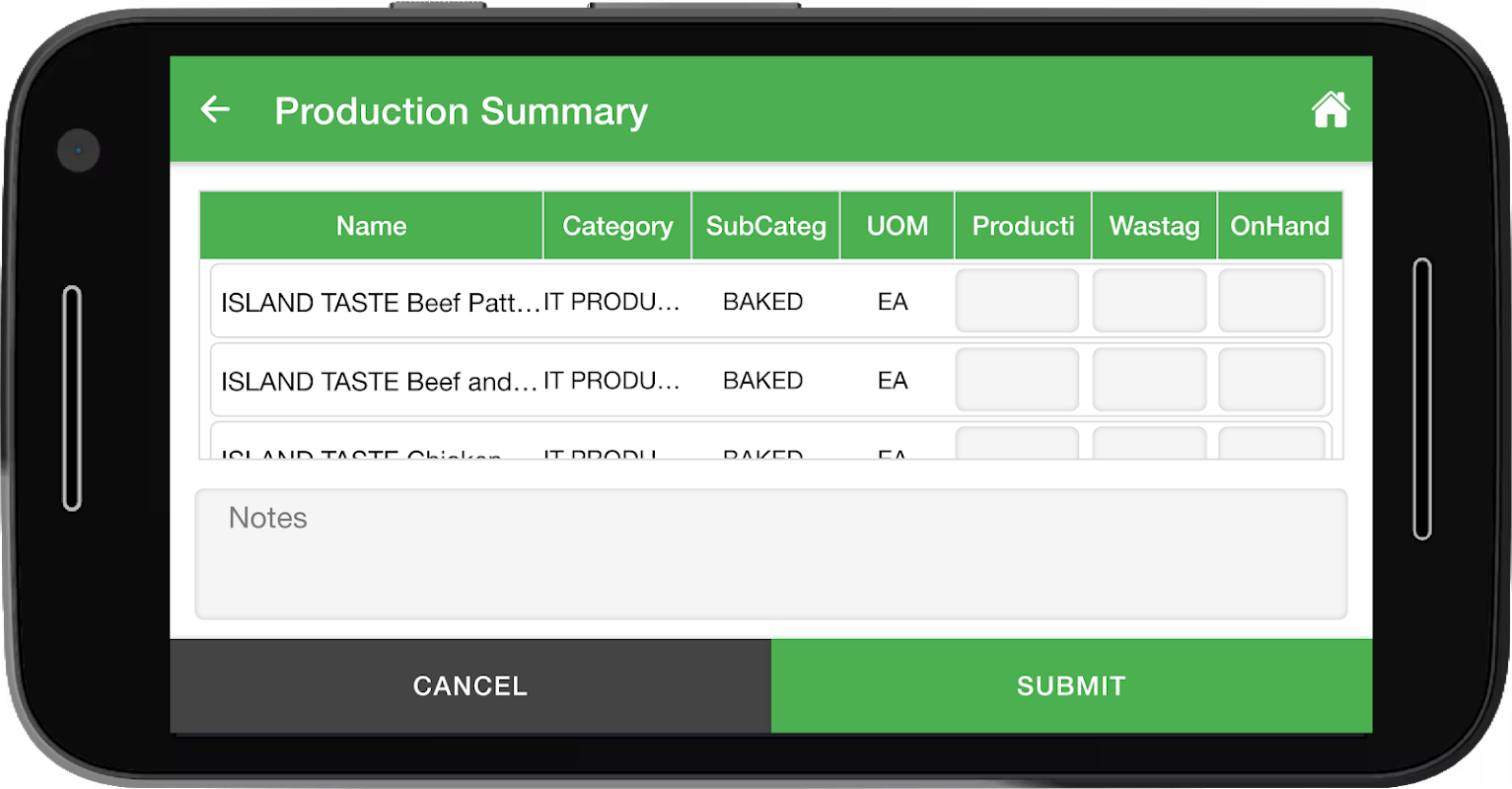Select the ISLAND TASTE Beef and… row name
Image resolution: width=1512 pixels, height=789 pixels.
point(380,381)
